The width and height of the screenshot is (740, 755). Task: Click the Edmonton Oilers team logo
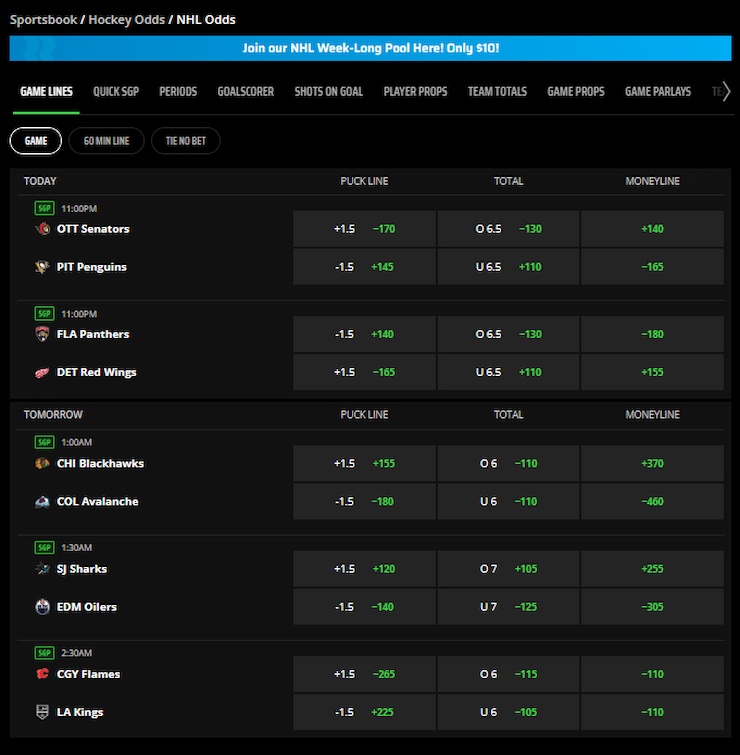[42, 607]
